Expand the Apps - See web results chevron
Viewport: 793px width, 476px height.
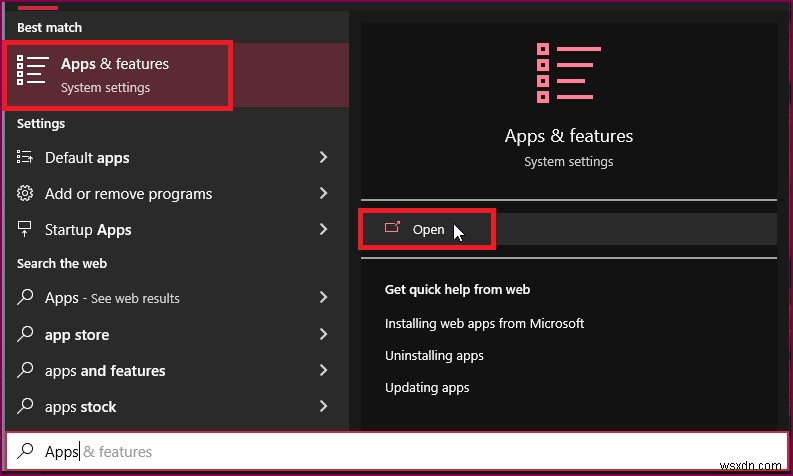[324, 297]
